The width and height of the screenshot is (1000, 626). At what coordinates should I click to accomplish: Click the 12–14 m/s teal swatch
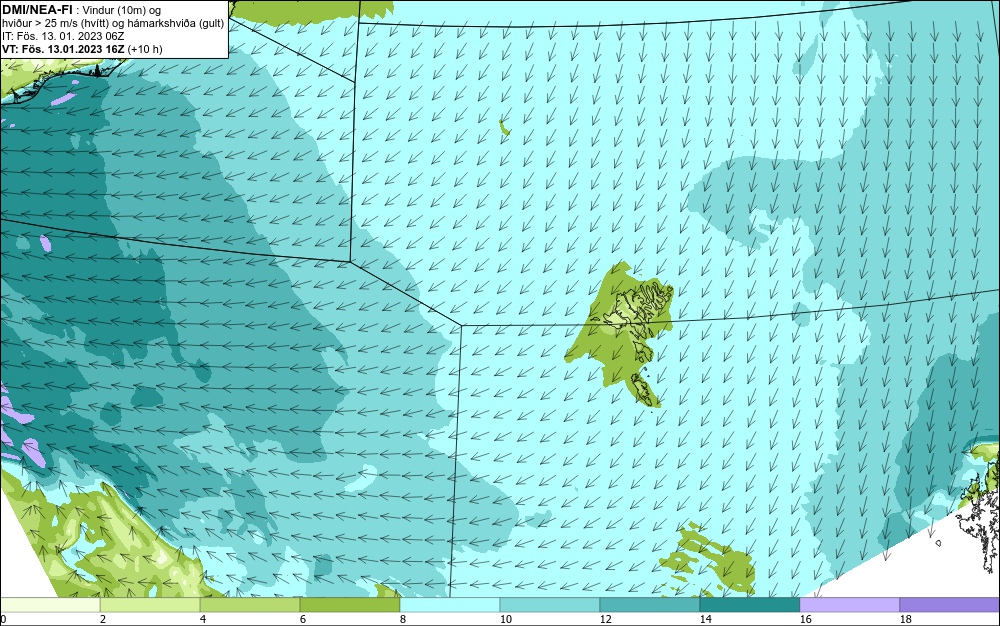coord(650,604)
